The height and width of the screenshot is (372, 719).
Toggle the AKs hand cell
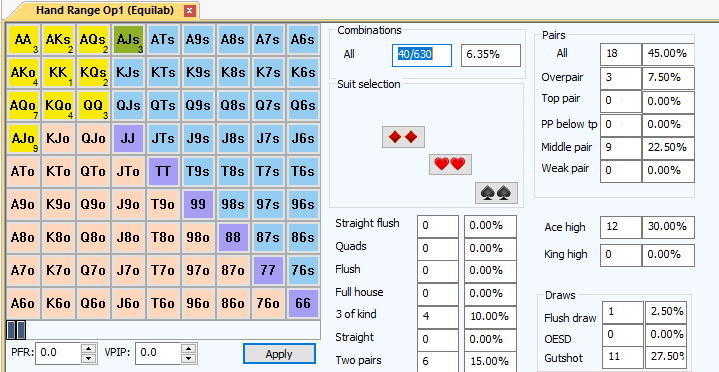(58, 39)
